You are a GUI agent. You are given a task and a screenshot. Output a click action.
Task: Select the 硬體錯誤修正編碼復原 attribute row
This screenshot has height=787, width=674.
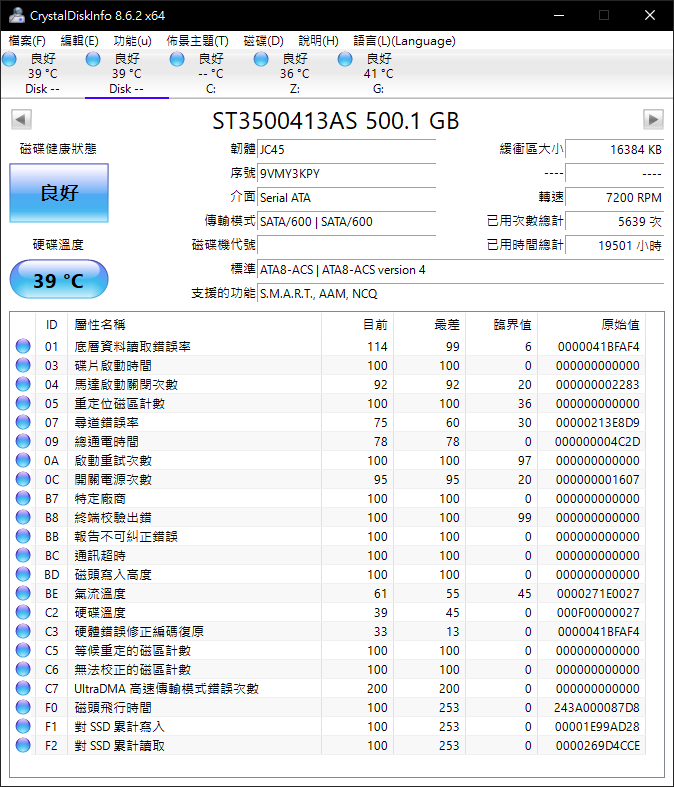[x=329, y=631]
